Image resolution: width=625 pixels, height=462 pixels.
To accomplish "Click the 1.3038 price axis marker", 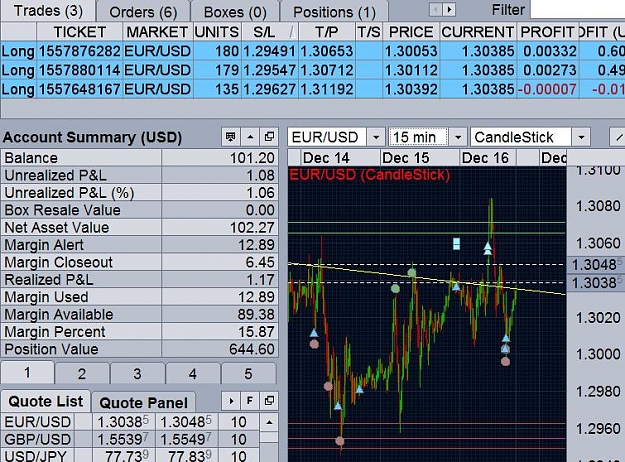I will 596,283.
